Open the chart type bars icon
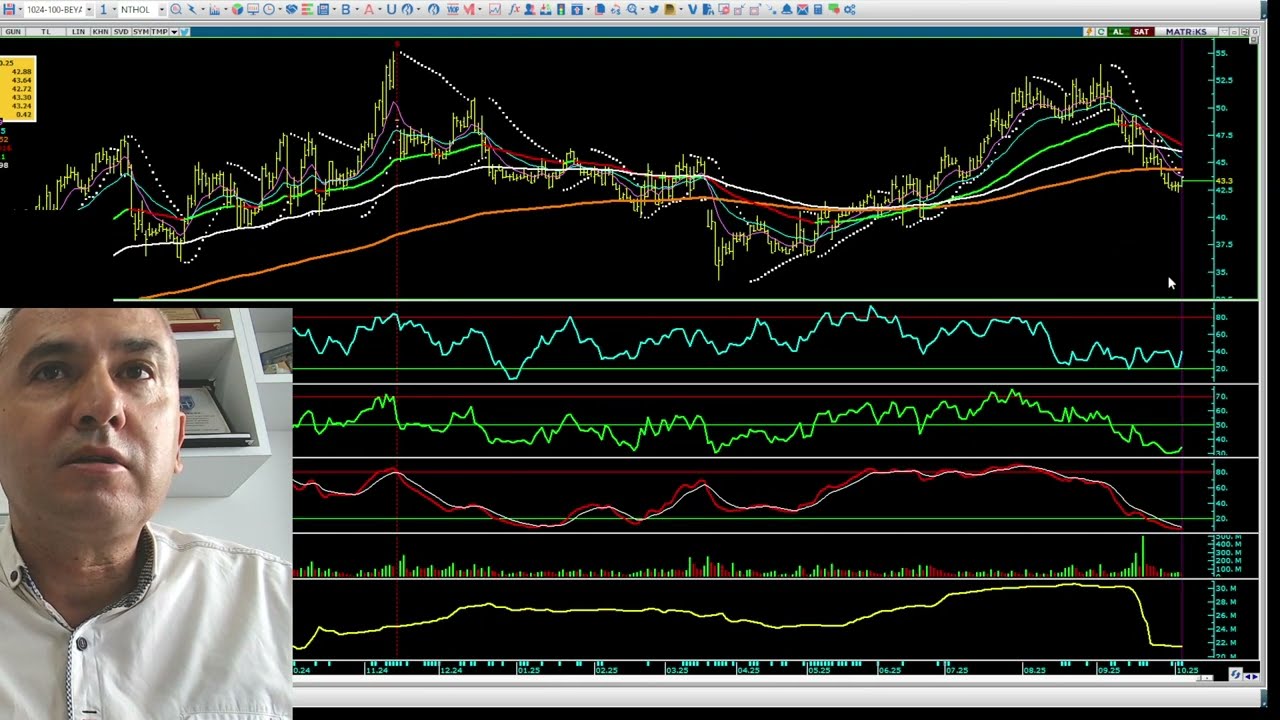 (x=214, y=9)
